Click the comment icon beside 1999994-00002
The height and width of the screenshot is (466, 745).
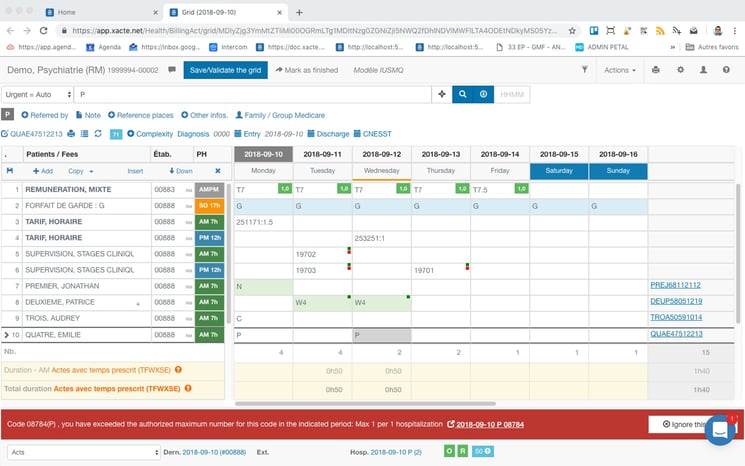click(x=172, y=70)
